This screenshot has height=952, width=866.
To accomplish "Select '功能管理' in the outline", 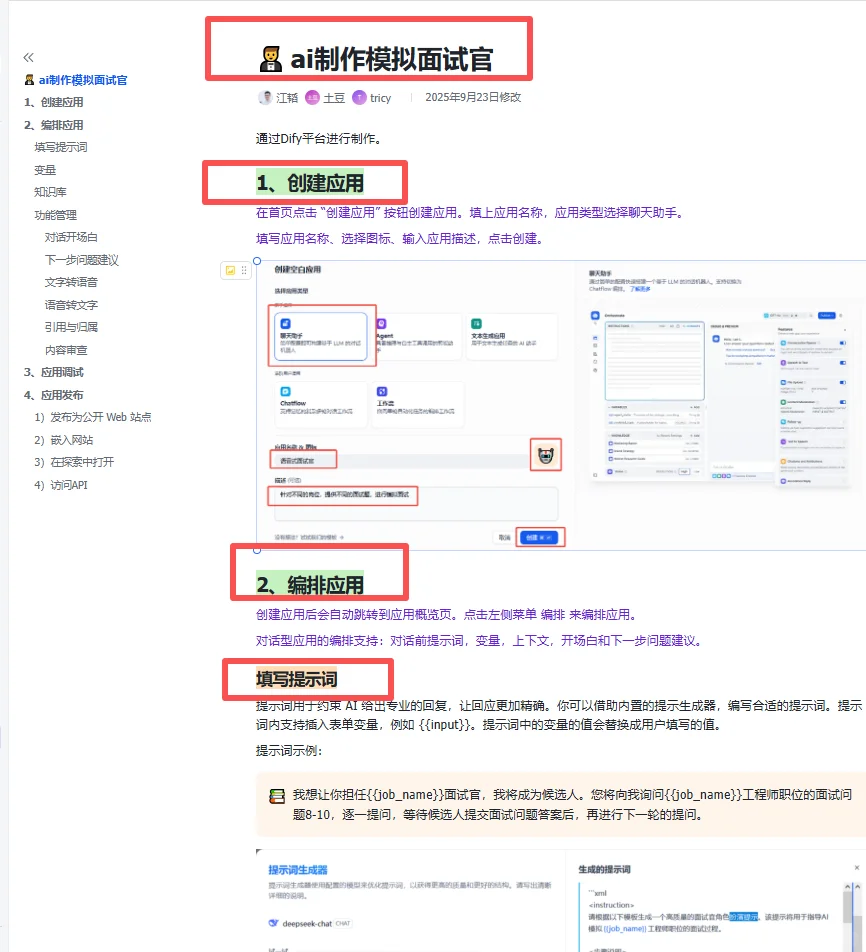I will pos(55,215).
